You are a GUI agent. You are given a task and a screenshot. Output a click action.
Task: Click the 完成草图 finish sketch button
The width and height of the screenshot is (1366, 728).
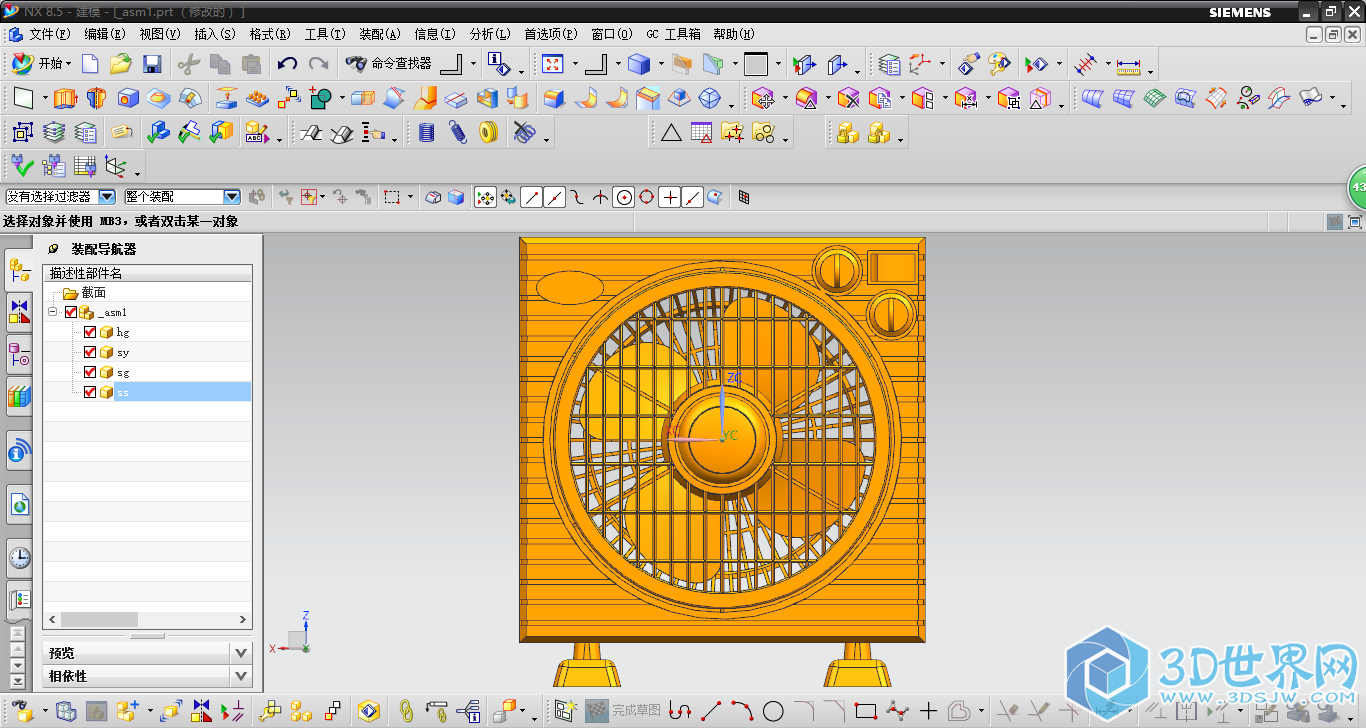coord(623,711)
